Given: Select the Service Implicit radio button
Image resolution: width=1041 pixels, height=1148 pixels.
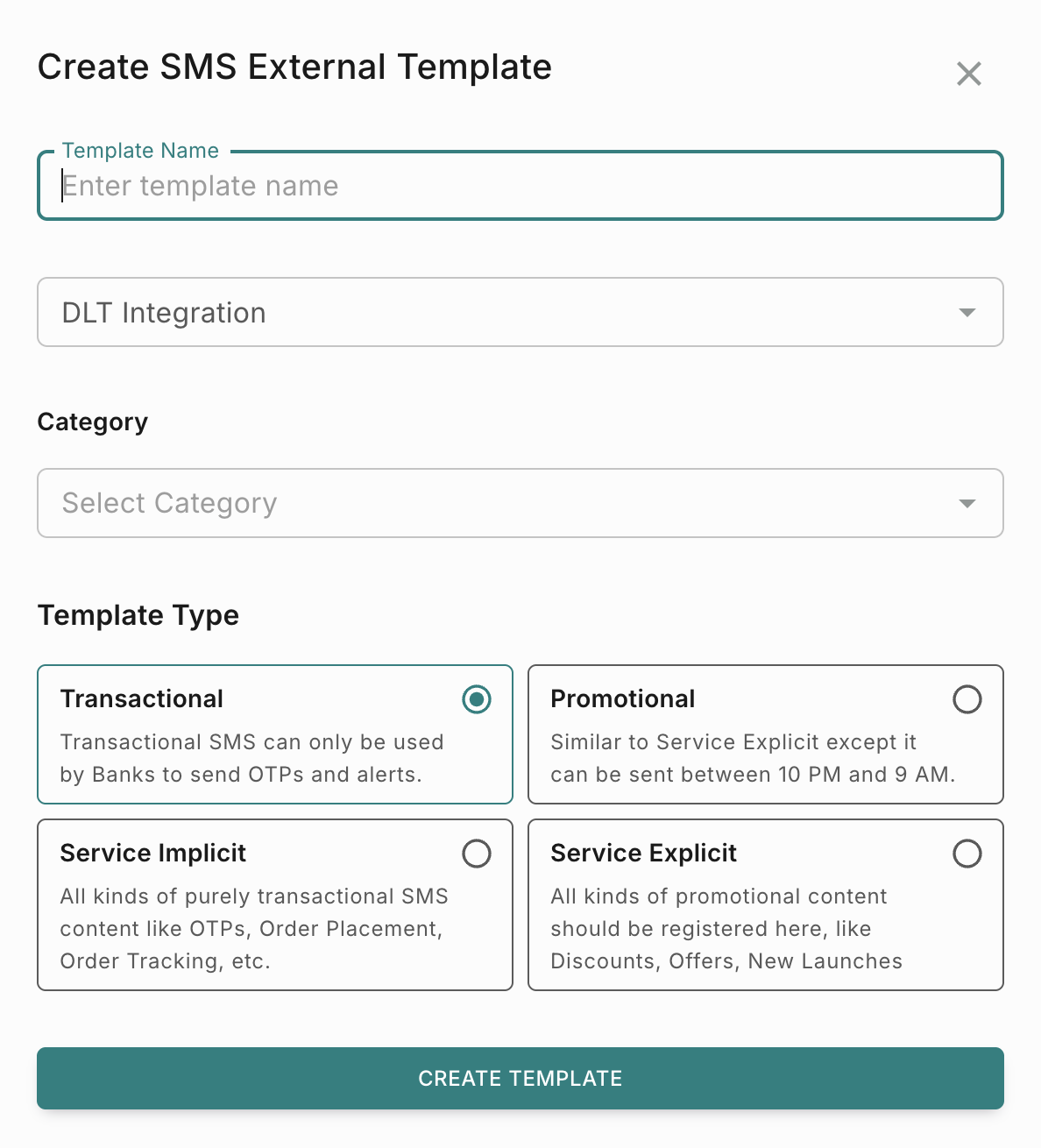Looking at the screenshot, I should [477, 854].
